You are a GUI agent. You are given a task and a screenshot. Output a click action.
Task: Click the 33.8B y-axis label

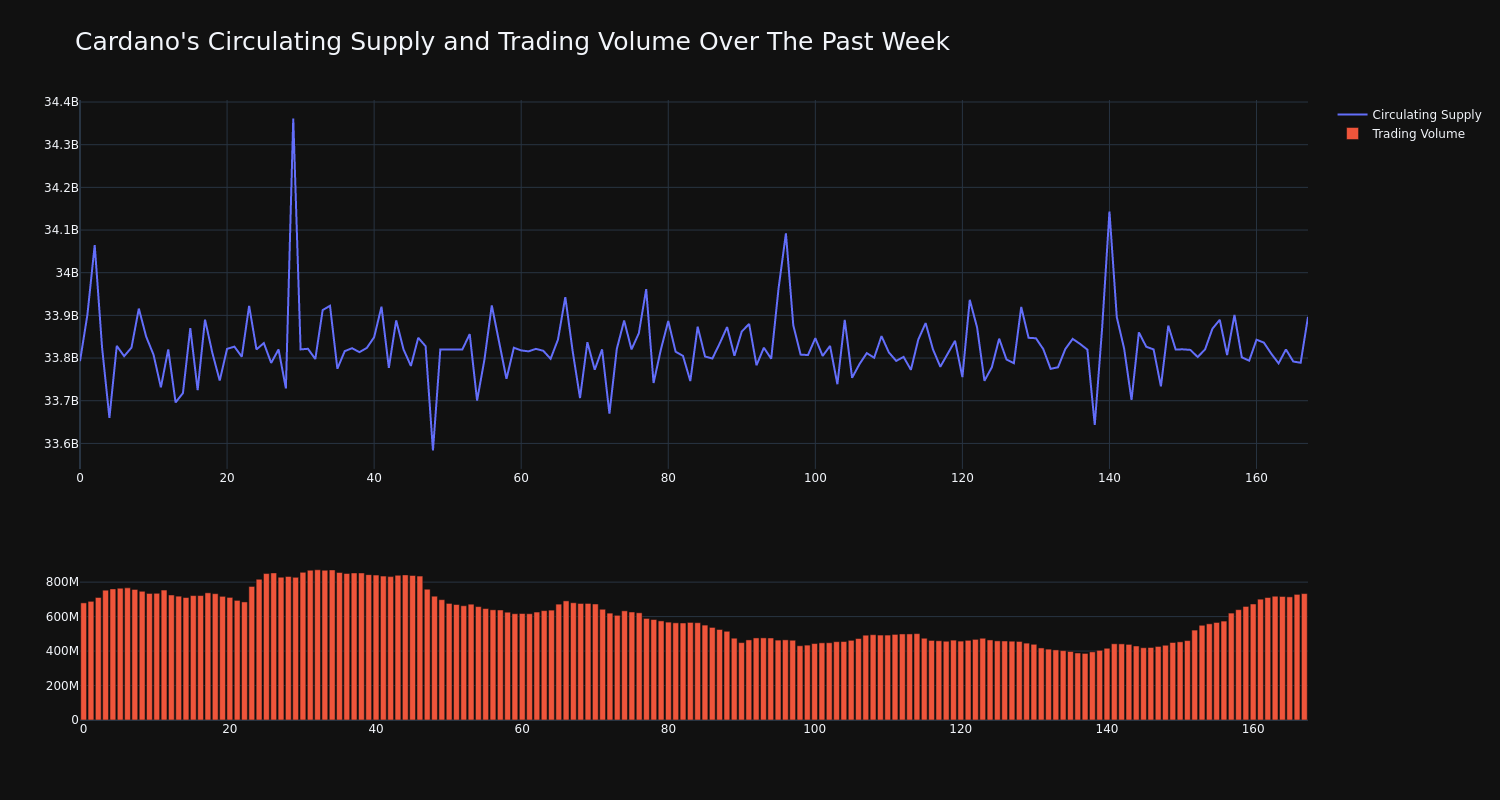click(61, 358)
